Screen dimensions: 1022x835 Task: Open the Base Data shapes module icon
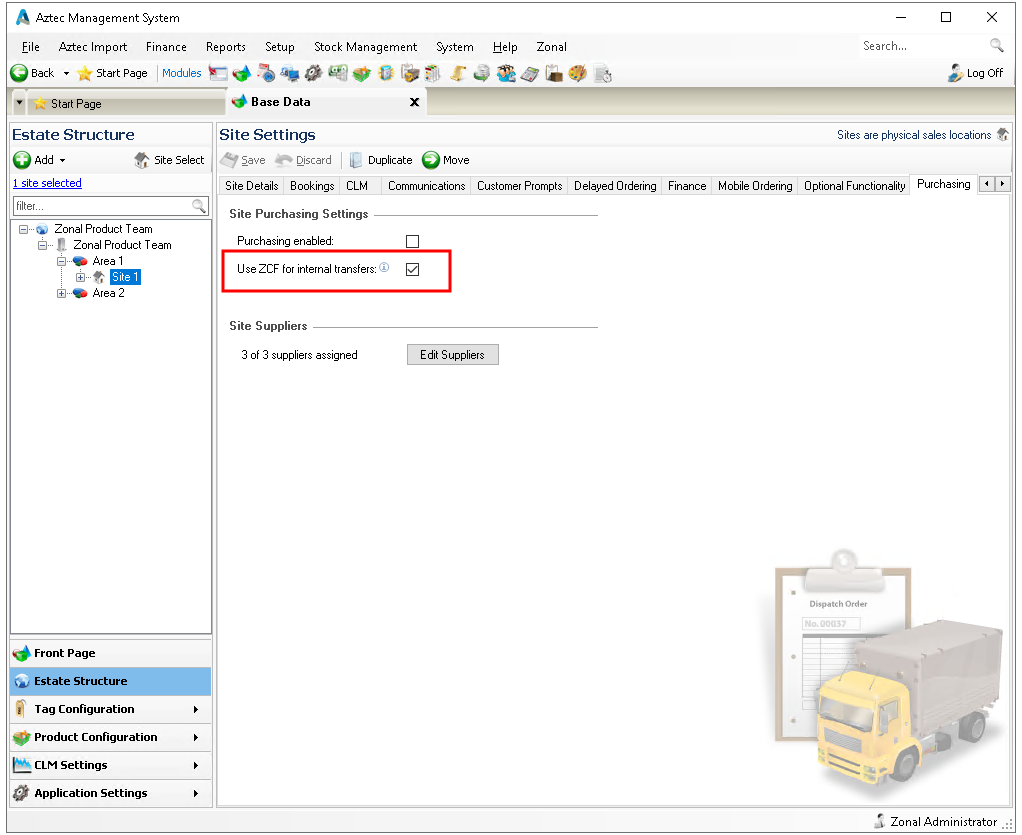[x=241, y=74]
